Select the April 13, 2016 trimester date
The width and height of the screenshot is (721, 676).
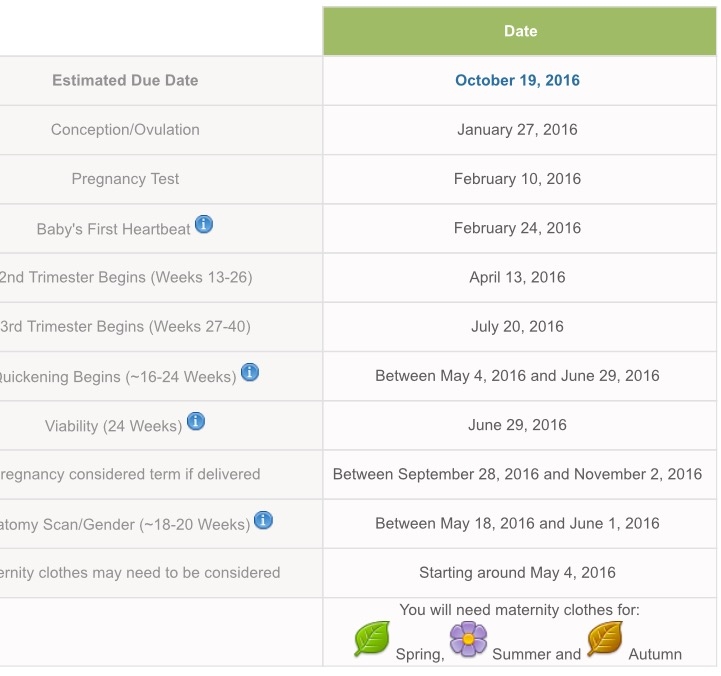[517, 277]
